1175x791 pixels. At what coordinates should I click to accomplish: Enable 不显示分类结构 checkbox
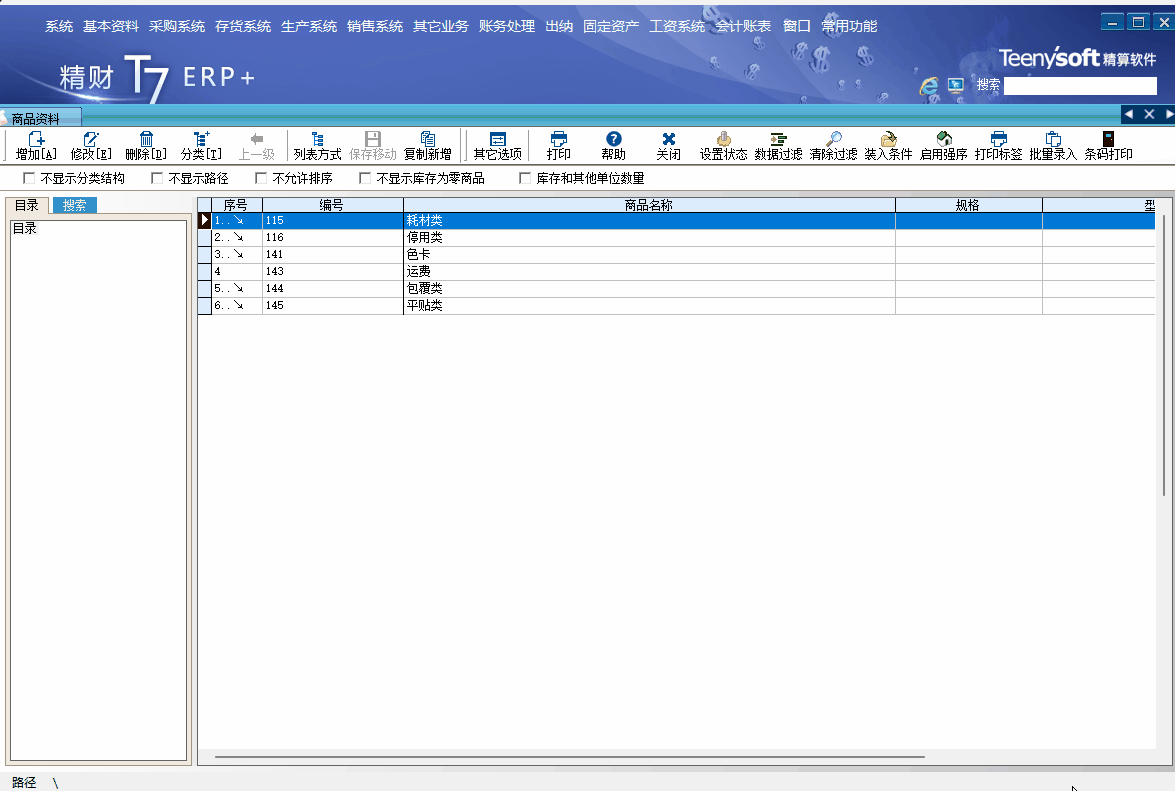[29, 179]
